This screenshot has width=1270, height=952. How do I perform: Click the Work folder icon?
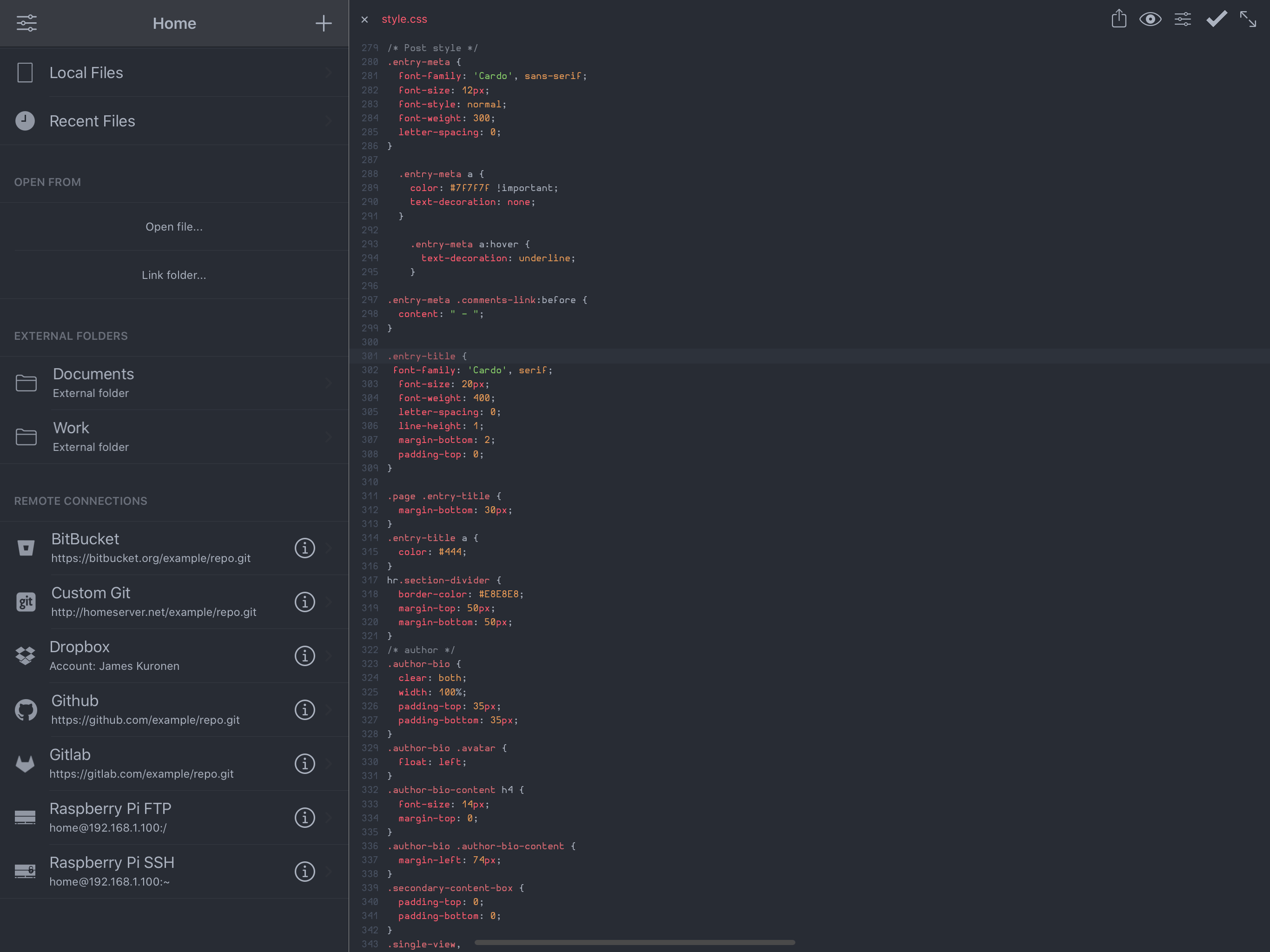26,436
